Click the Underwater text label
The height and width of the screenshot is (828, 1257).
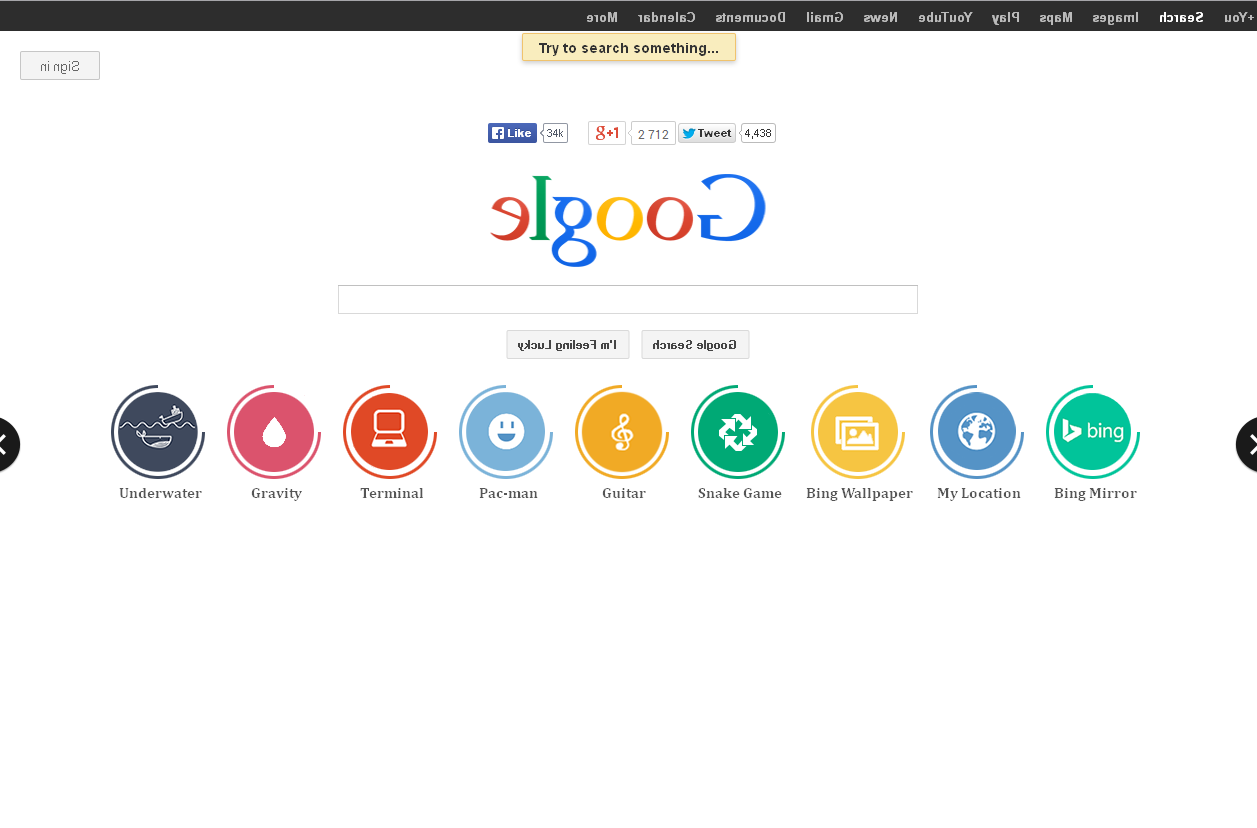pyautogui.click(x=160, y=494)
